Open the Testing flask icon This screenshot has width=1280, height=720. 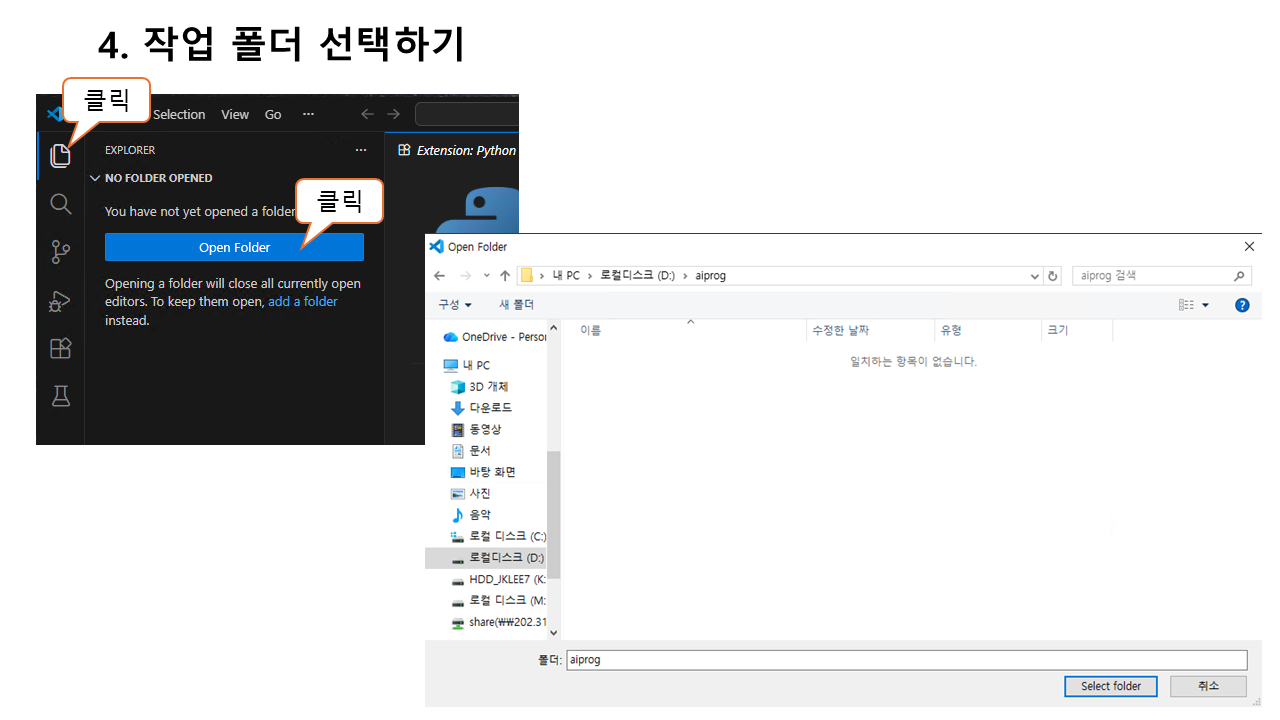tap(61, 396)
